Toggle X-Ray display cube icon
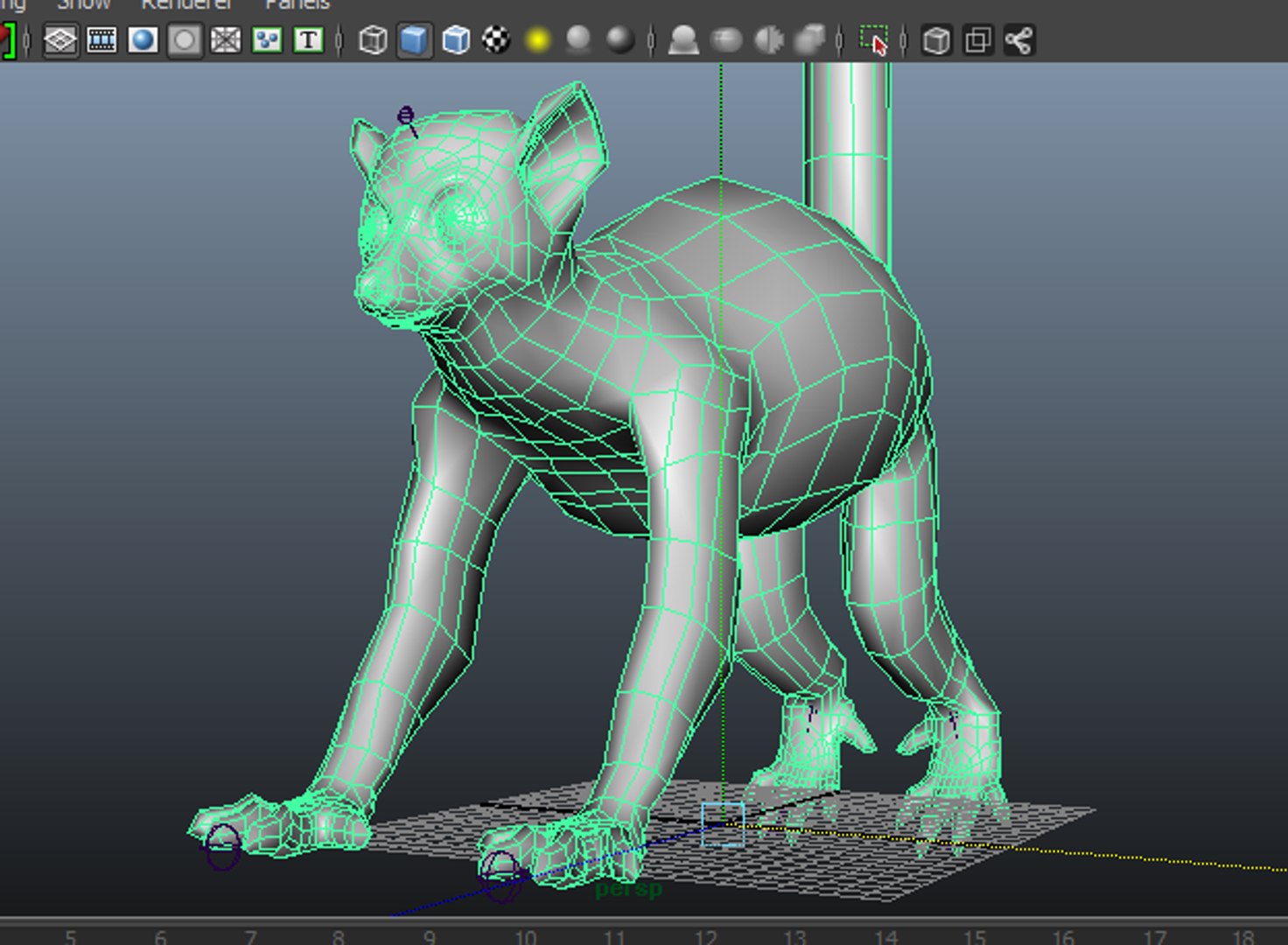Image resolution: width=1288 pixels, height=945 pixels. tap(936, 40)
